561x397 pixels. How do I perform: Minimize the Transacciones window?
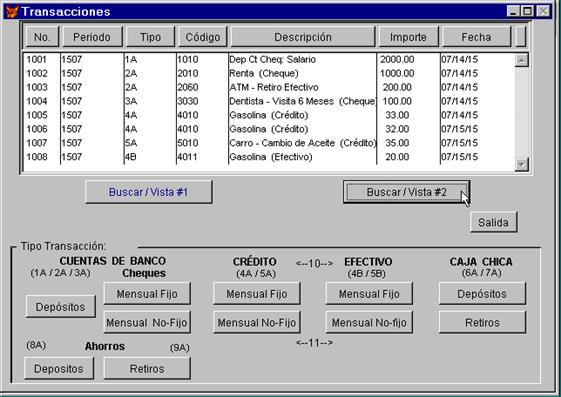coord(513,11)
